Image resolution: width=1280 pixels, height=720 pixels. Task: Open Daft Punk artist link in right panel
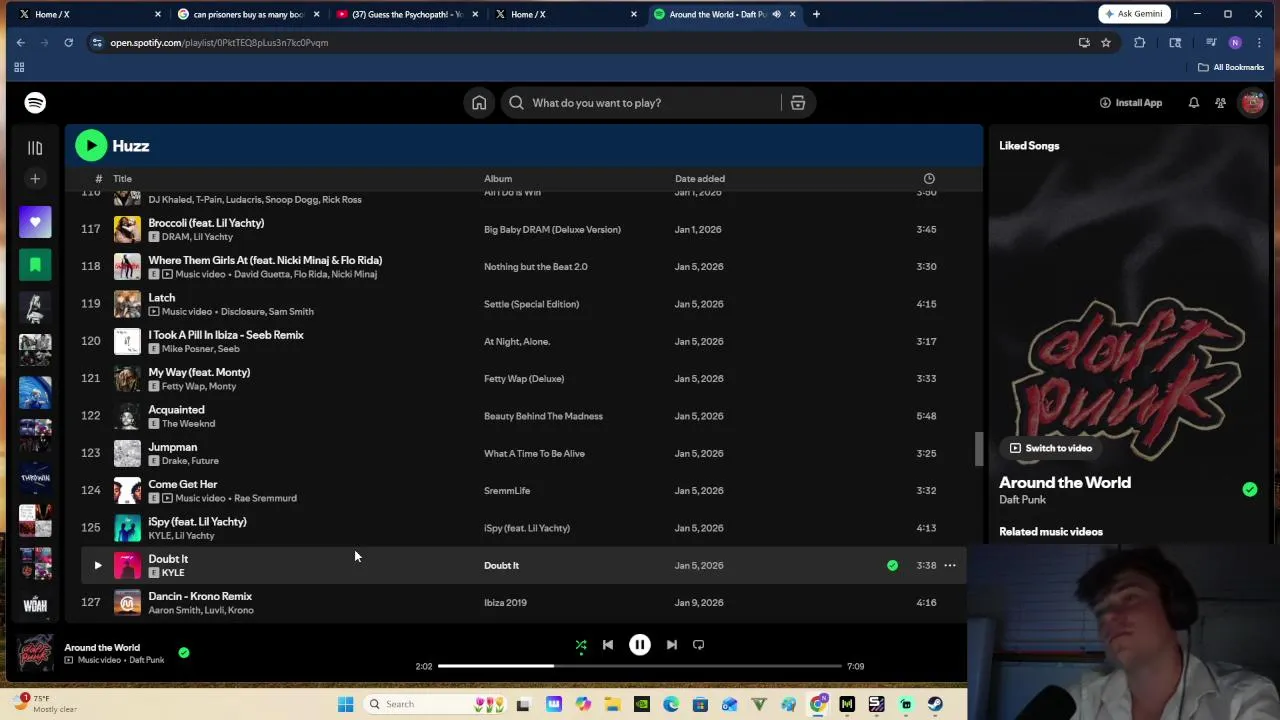(1022, 500)
